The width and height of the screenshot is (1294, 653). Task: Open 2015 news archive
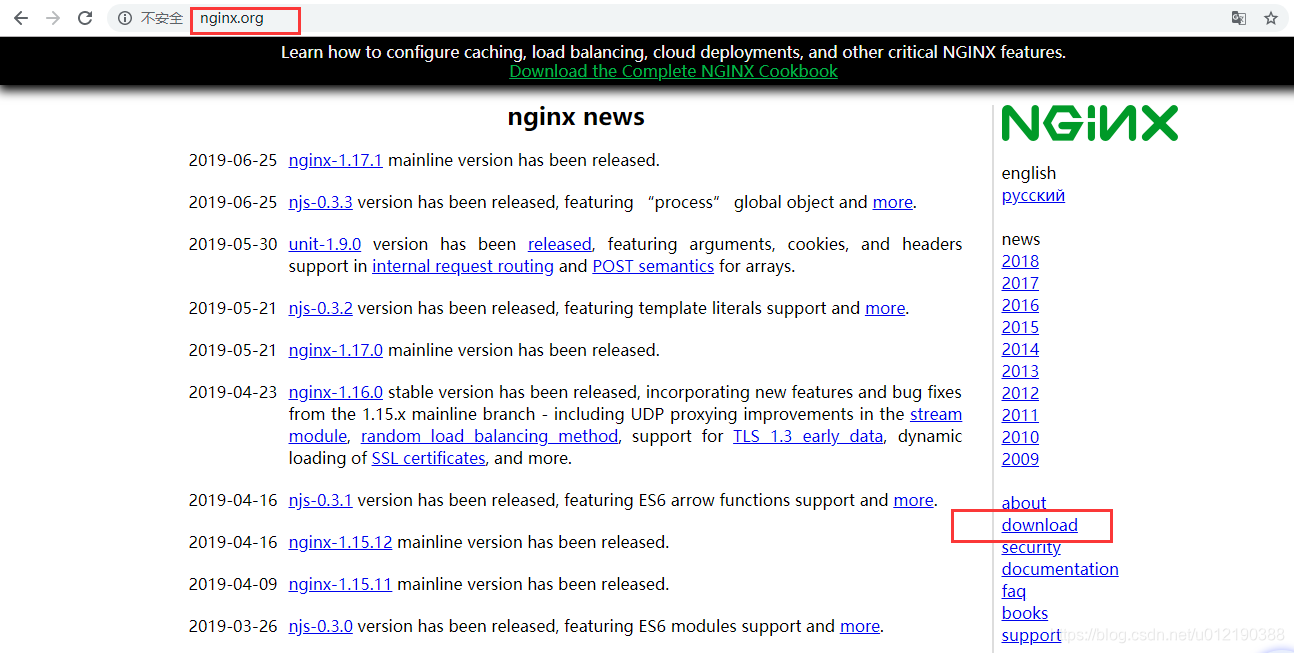pyautogui.click(x=1020, y=327)
